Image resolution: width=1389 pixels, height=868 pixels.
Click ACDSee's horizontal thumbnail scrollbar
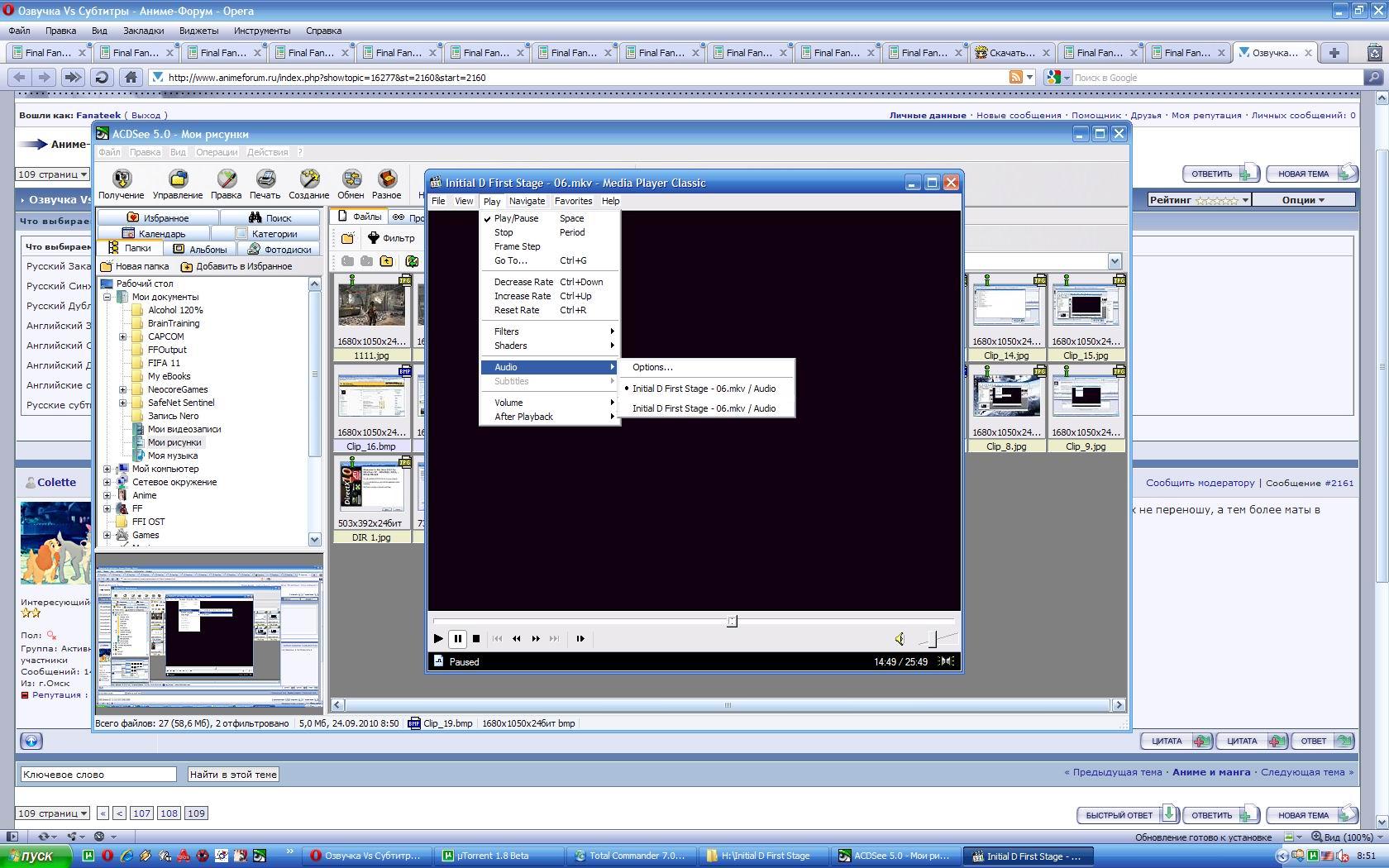[728, 705]
